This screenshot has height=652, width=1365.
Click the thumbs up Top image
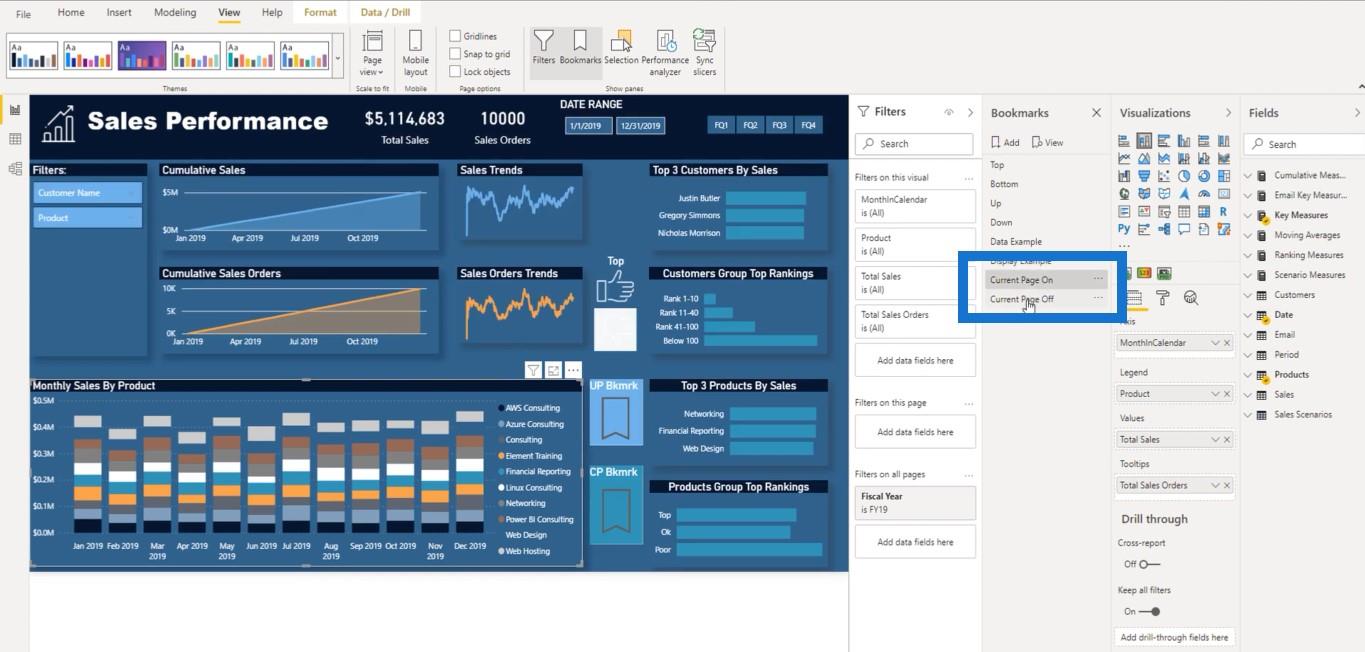tap(615, 288)
